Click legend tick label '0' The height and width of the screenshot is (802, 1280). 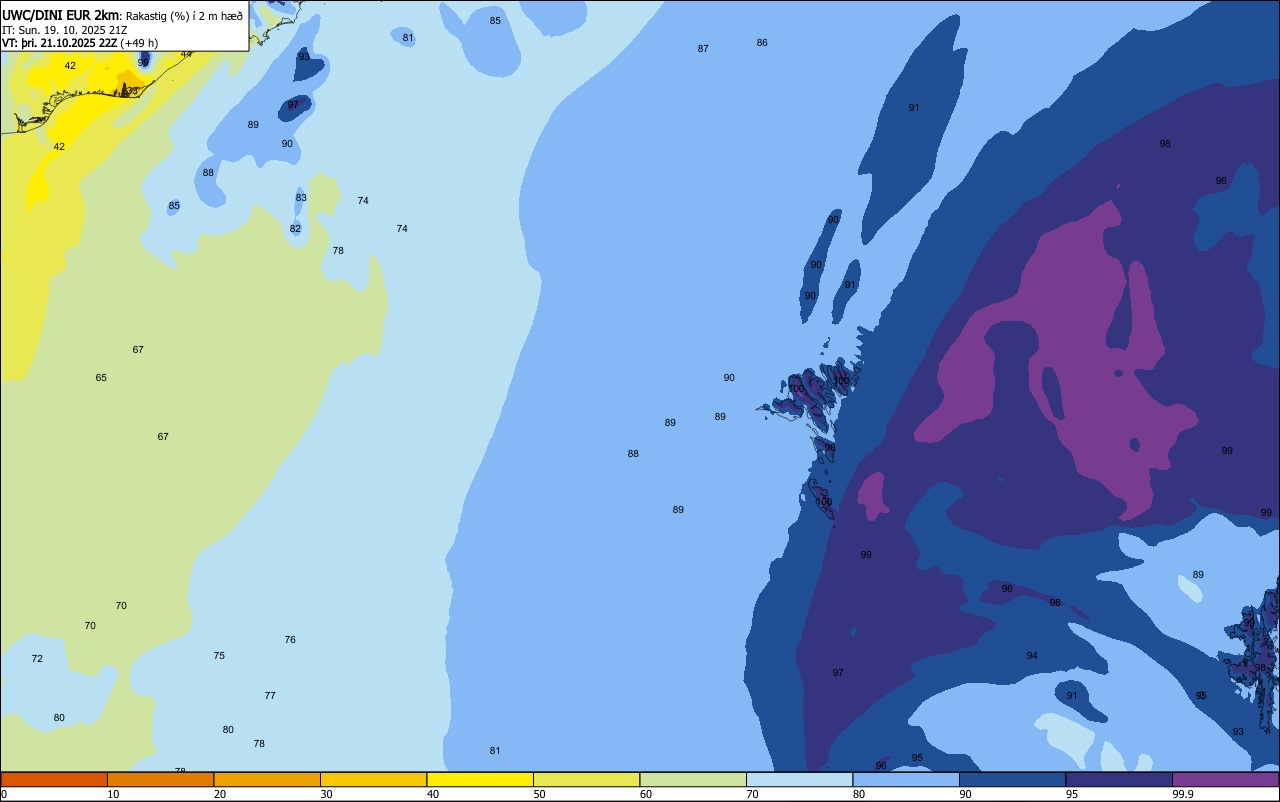(x=4, y=794)
